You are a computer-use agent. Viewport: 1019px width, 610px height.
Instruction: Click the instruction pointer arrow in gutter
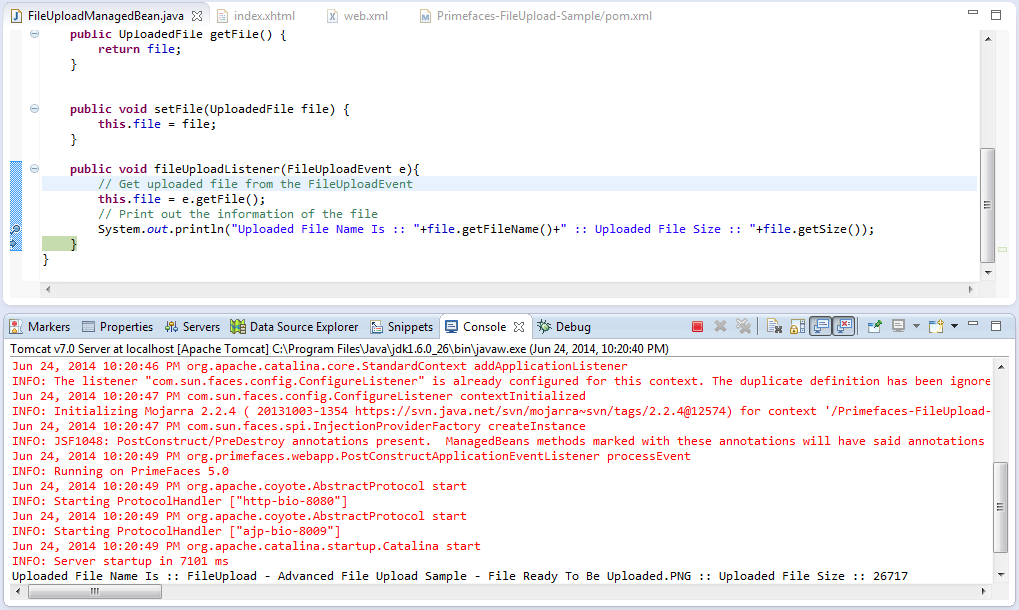(15, 244)
